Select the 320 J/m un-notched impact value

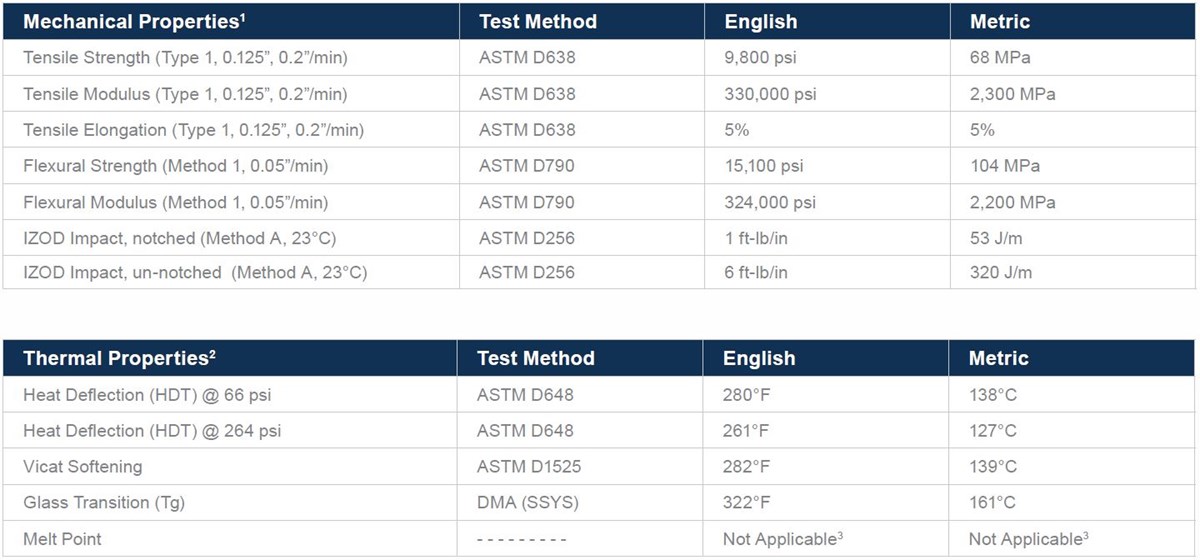(1001, 272)
